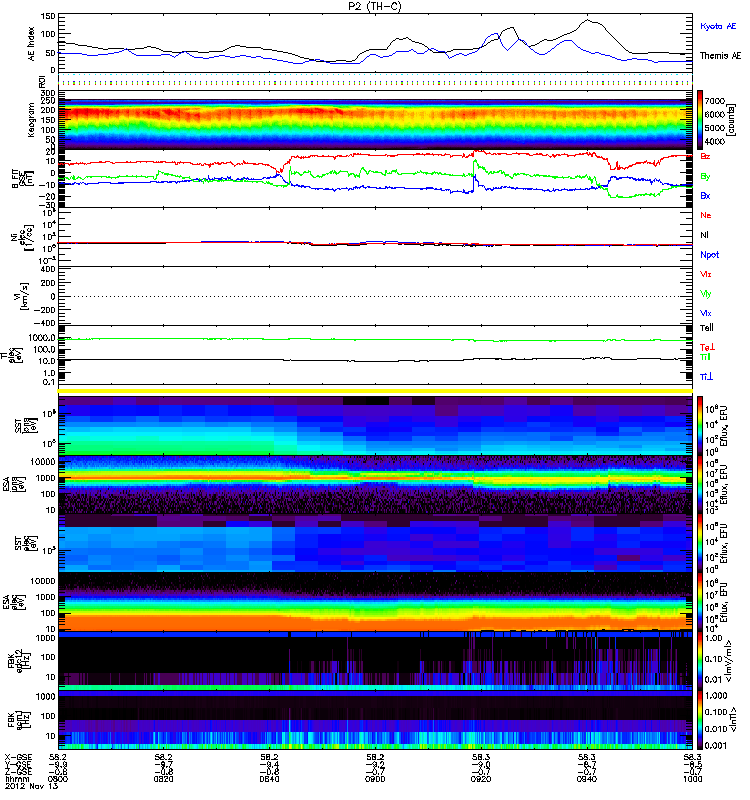Select the red Ne legend label
Screen dimensions: 750x800
tap(706, 215)
